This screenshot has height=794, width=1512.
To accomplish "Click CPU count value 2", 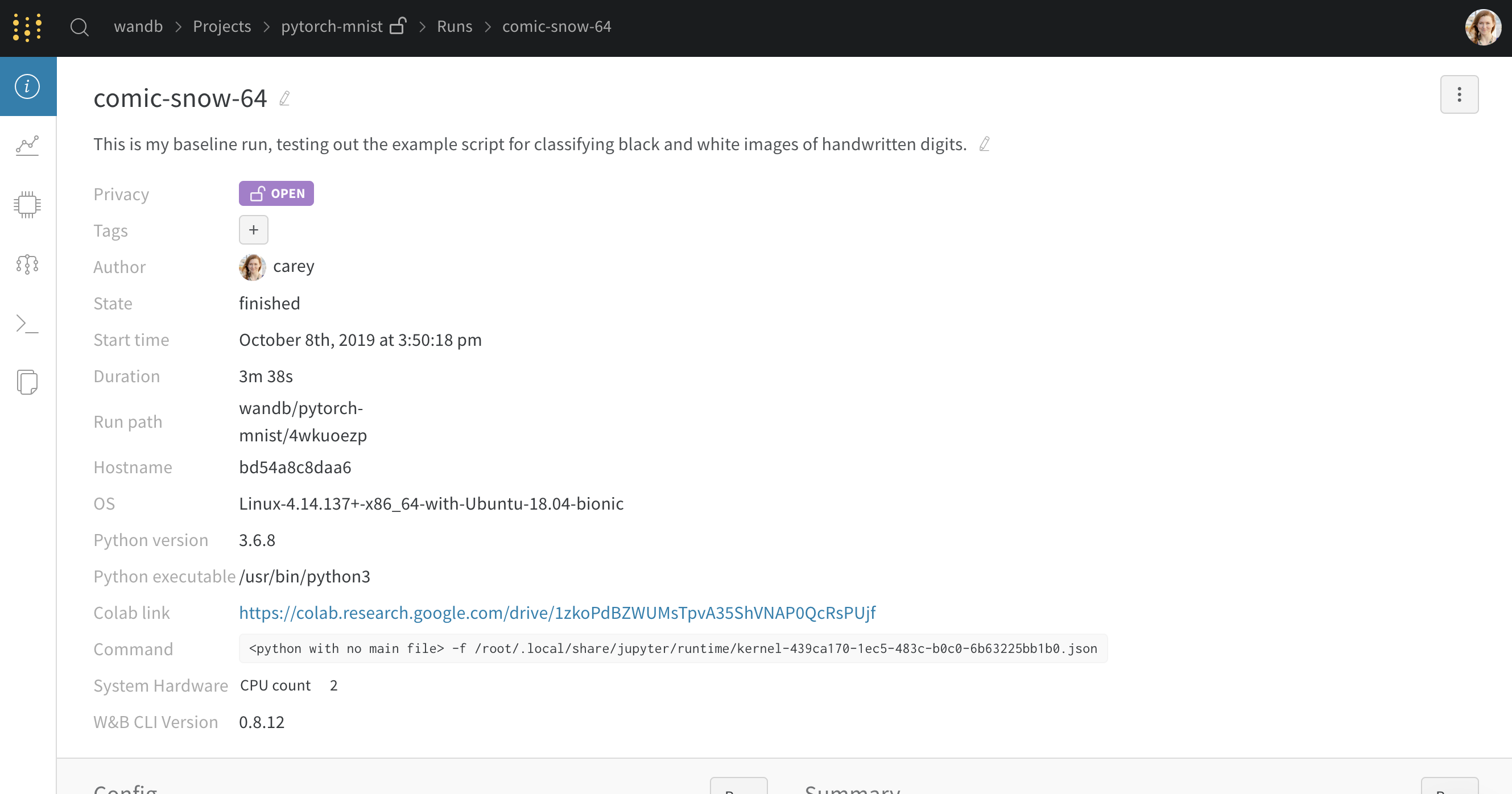I will tap(333, 685).
